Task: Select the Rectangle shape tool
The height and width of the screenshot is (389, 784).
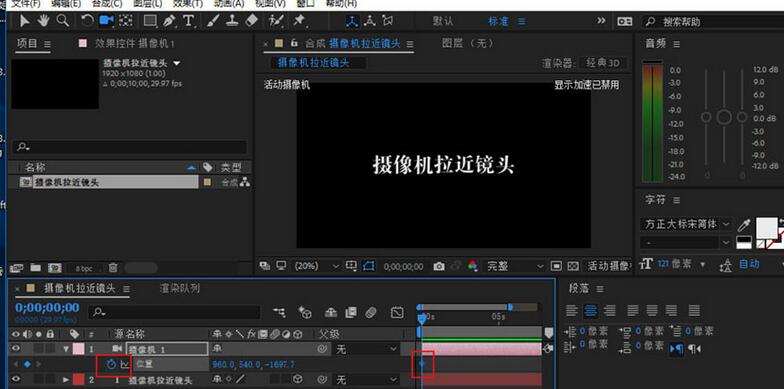Action: click(149, 20)
